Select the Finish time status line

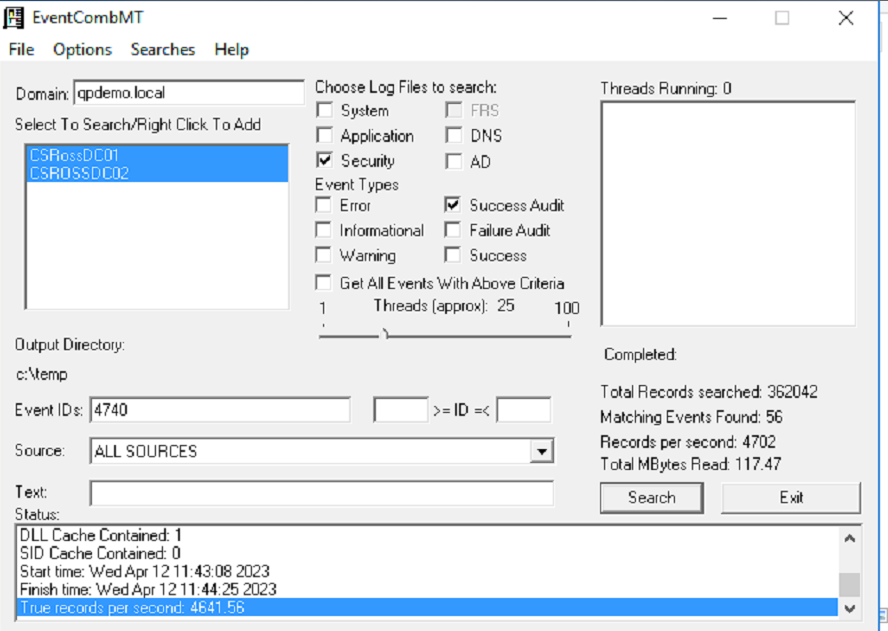(429, 589)
